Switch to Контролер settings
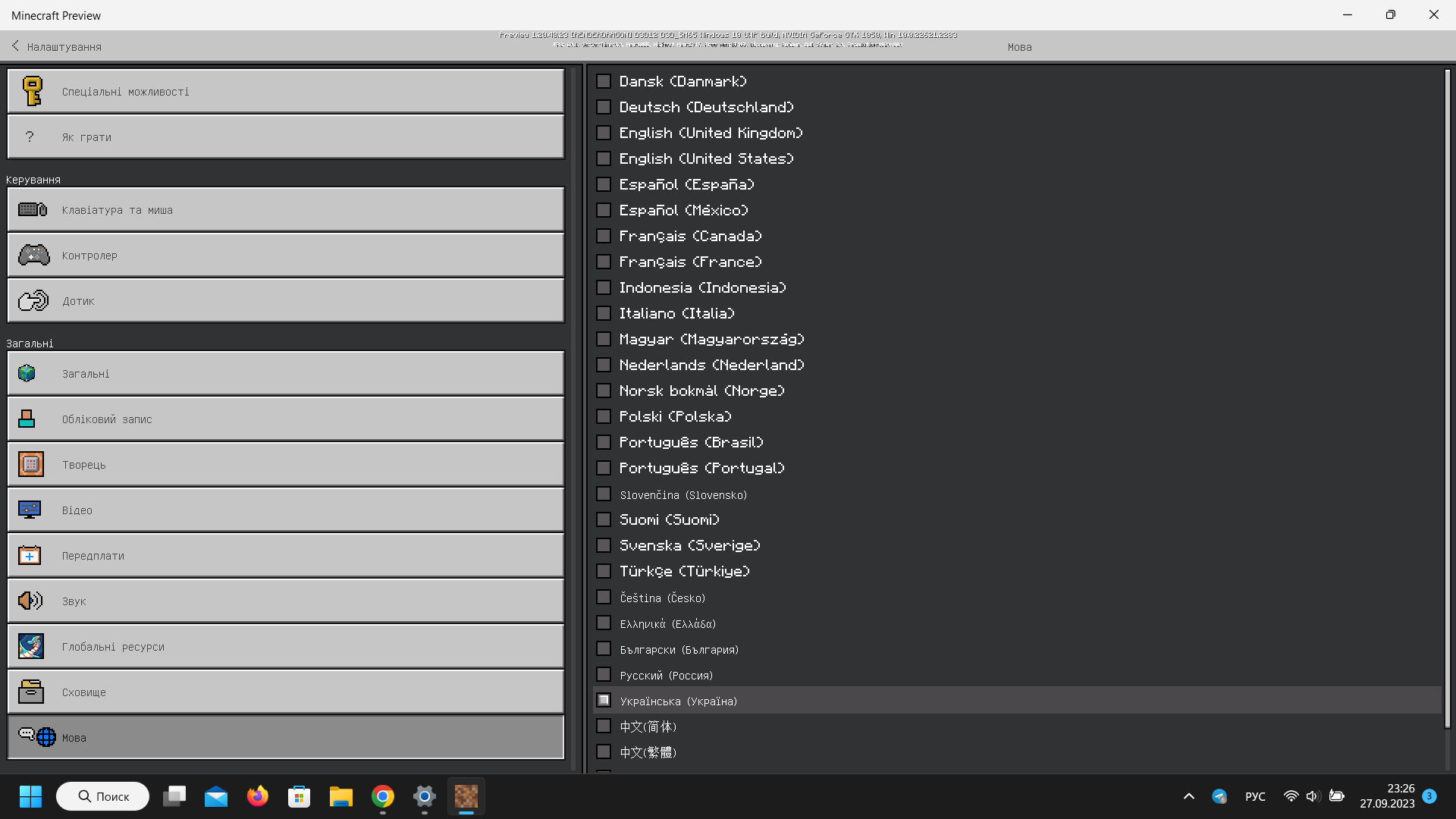1456x819 pixels. [286, 255]
